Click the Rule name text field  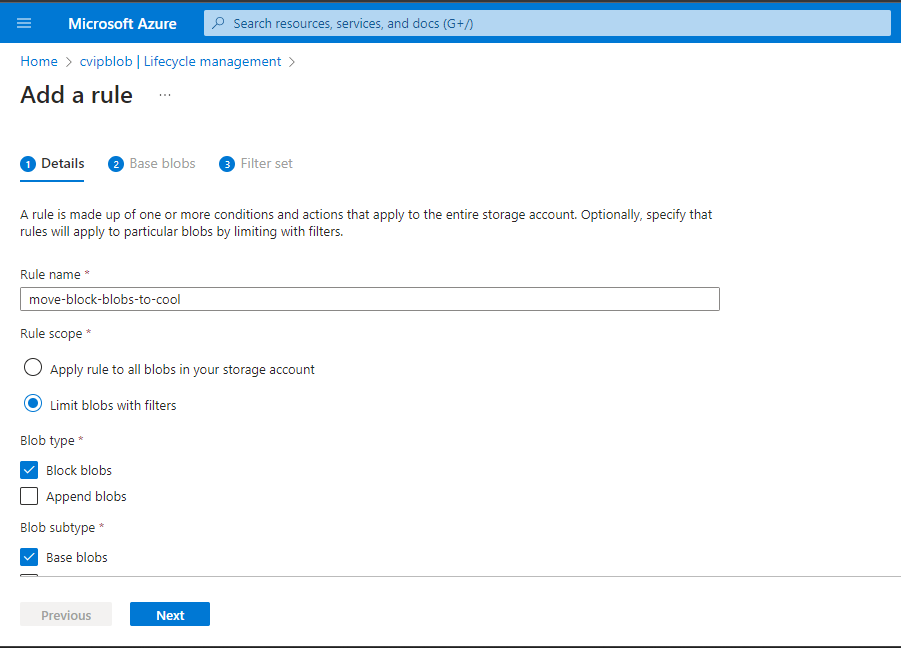pyautogui.click(x=369, y=299)
